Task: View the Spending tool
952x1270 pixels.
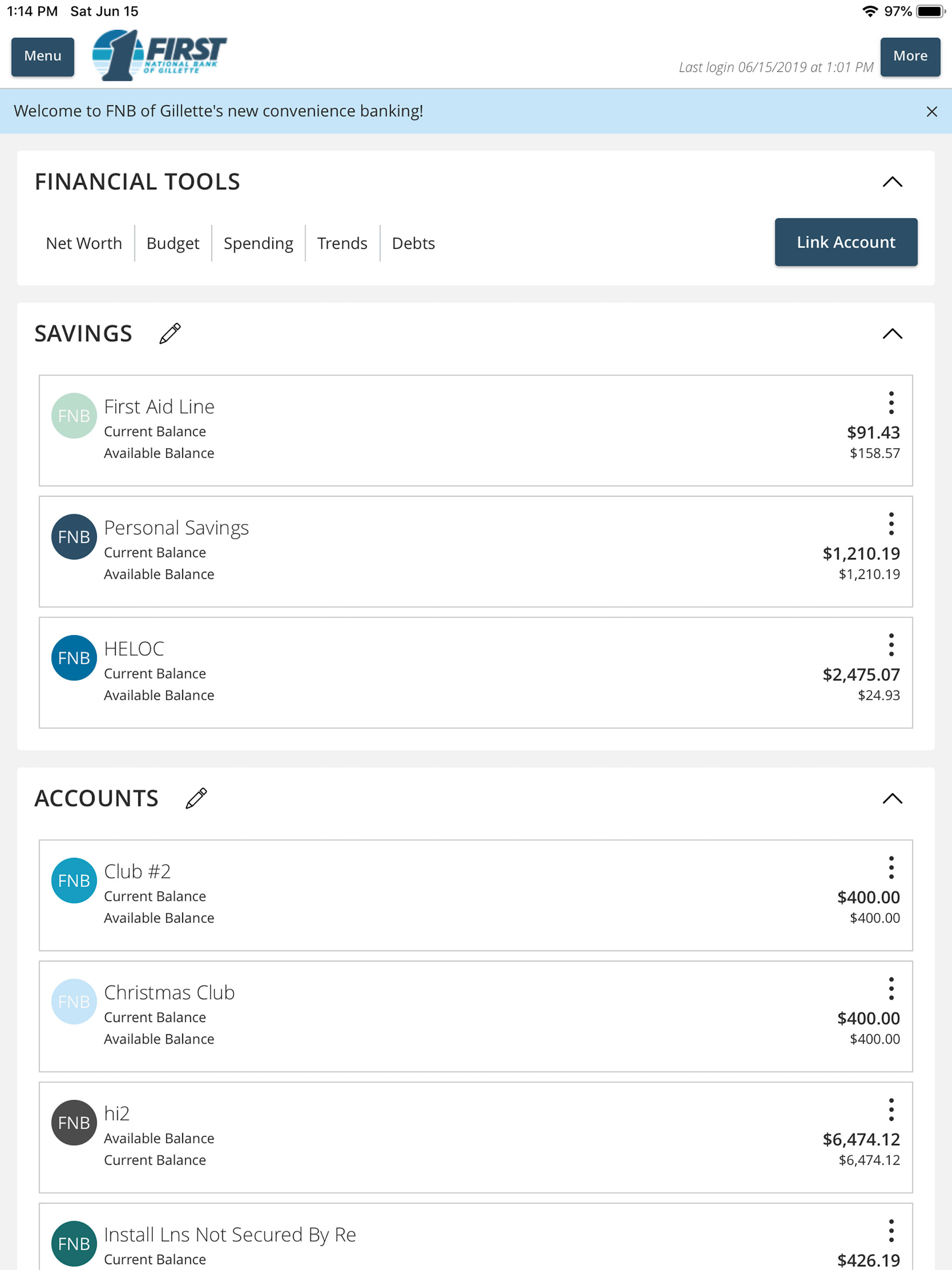Action: tap(258, 244)
